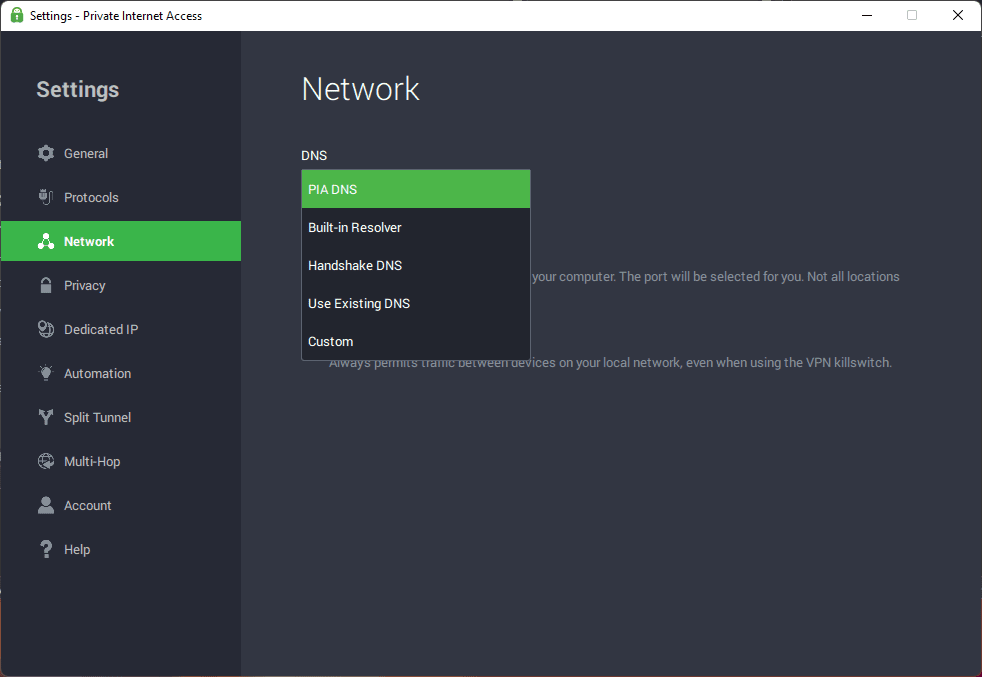Pick Handshake DNS in the list

tap(415, 265)
